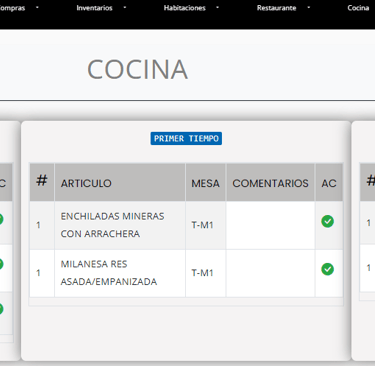Open the Inventarios menu
This screenshot has width=375, height=366.
click(x=94, y=8)
